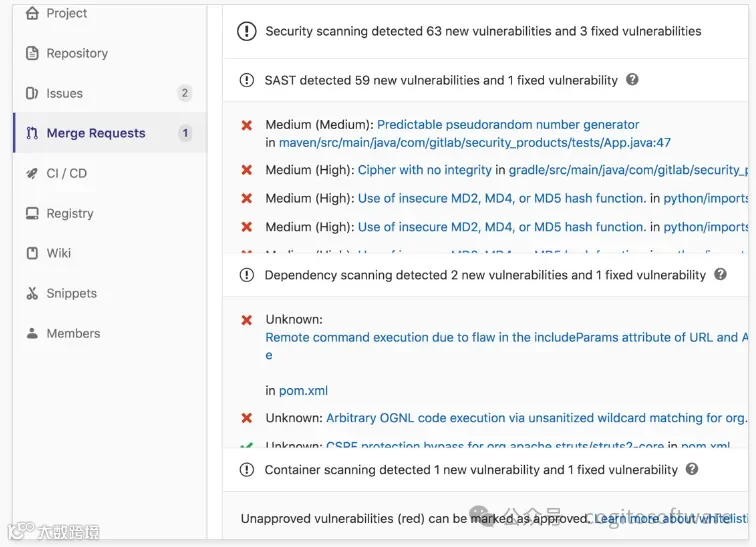
Task: Click the Registry disk icon
Action: tap(32, 213)
